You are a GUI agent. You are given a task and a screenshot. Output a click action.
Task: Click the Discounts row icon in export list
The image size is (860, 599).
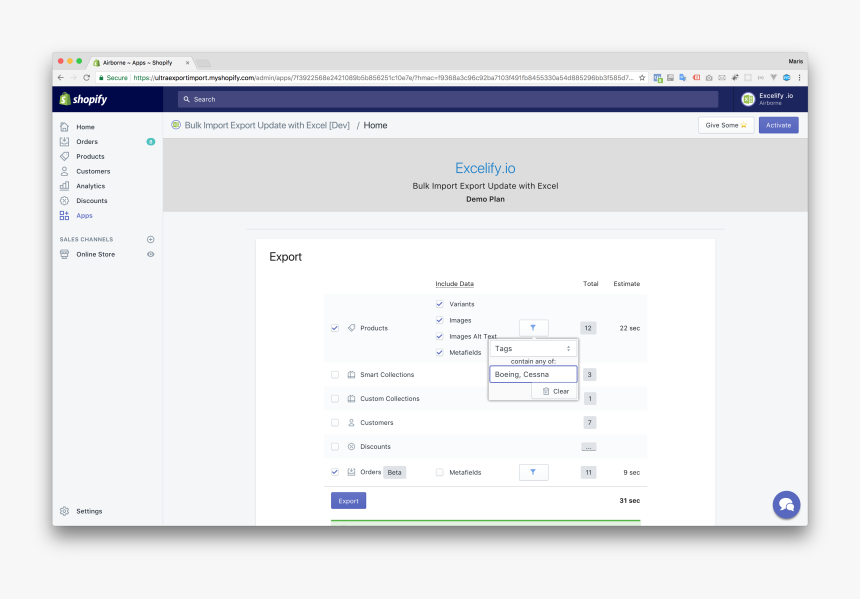click(x=352, y=447)
